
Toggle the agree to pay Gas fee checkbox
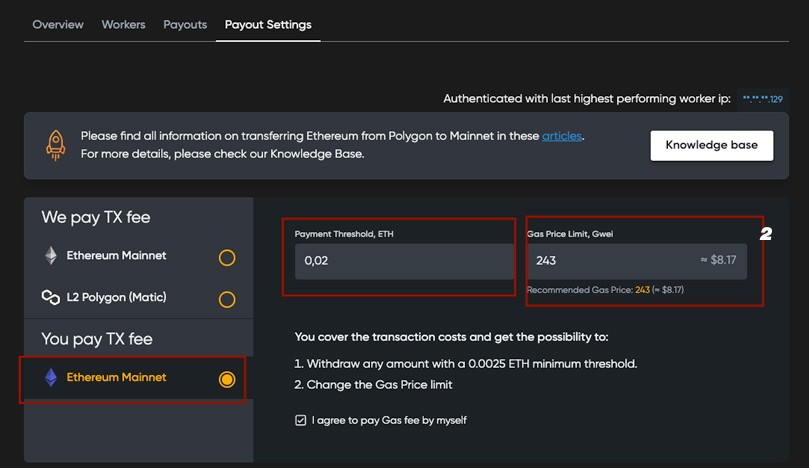[301, 420]
